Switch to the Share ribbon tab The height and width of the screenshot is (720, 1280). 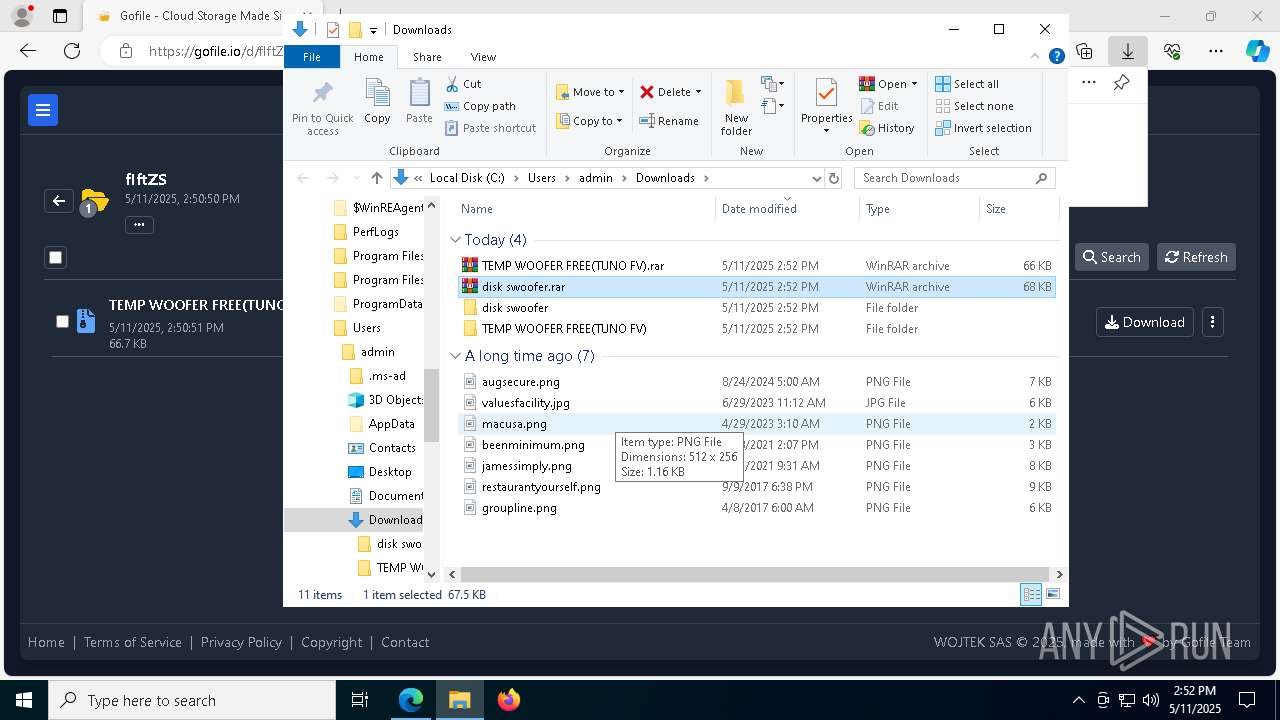tap(427, 57)
